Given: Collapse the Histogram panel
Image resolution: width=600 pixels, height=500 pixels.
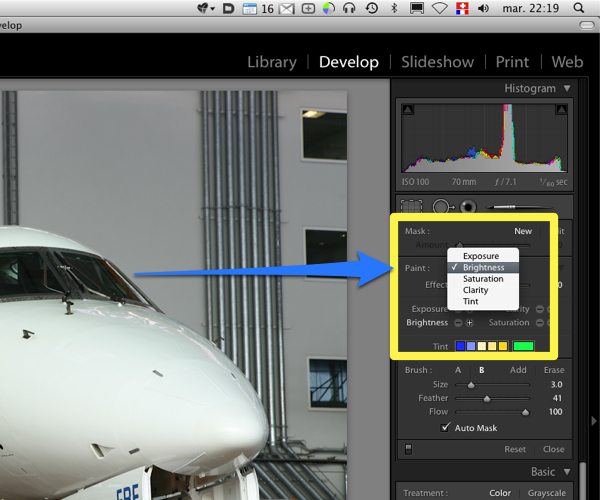Looking at the screenshot, I should [x=567, y=88].
